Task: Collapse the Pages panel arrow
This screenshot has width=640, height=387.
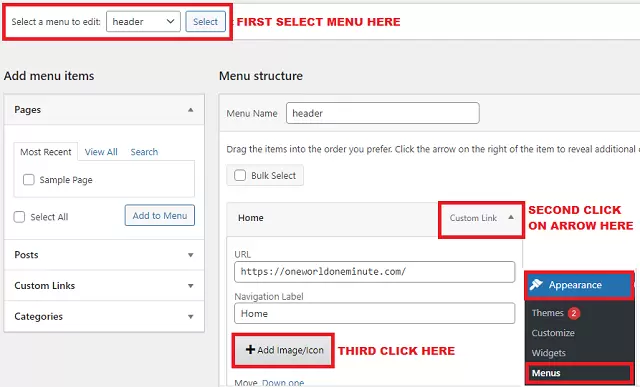Action: (x=190, y=110)
